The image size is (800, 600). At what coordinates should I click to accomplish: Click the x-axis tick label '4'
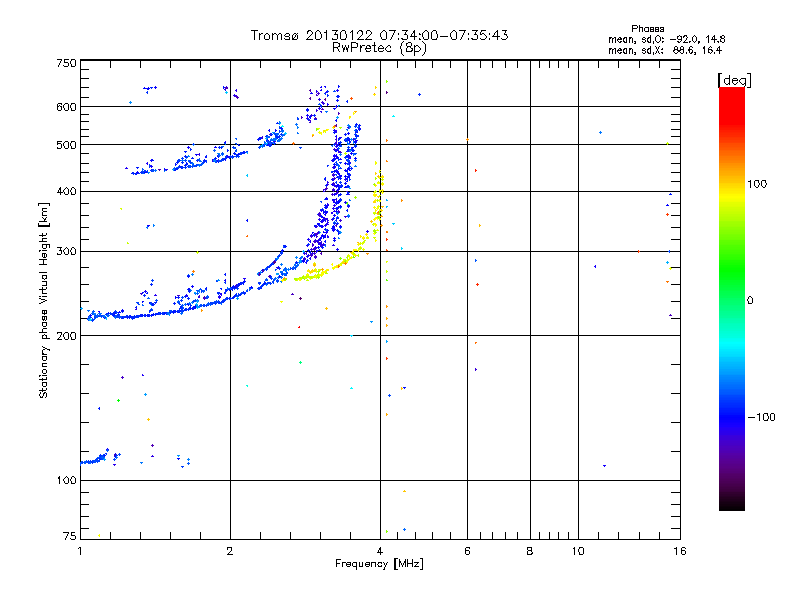(x=380, y=551)
